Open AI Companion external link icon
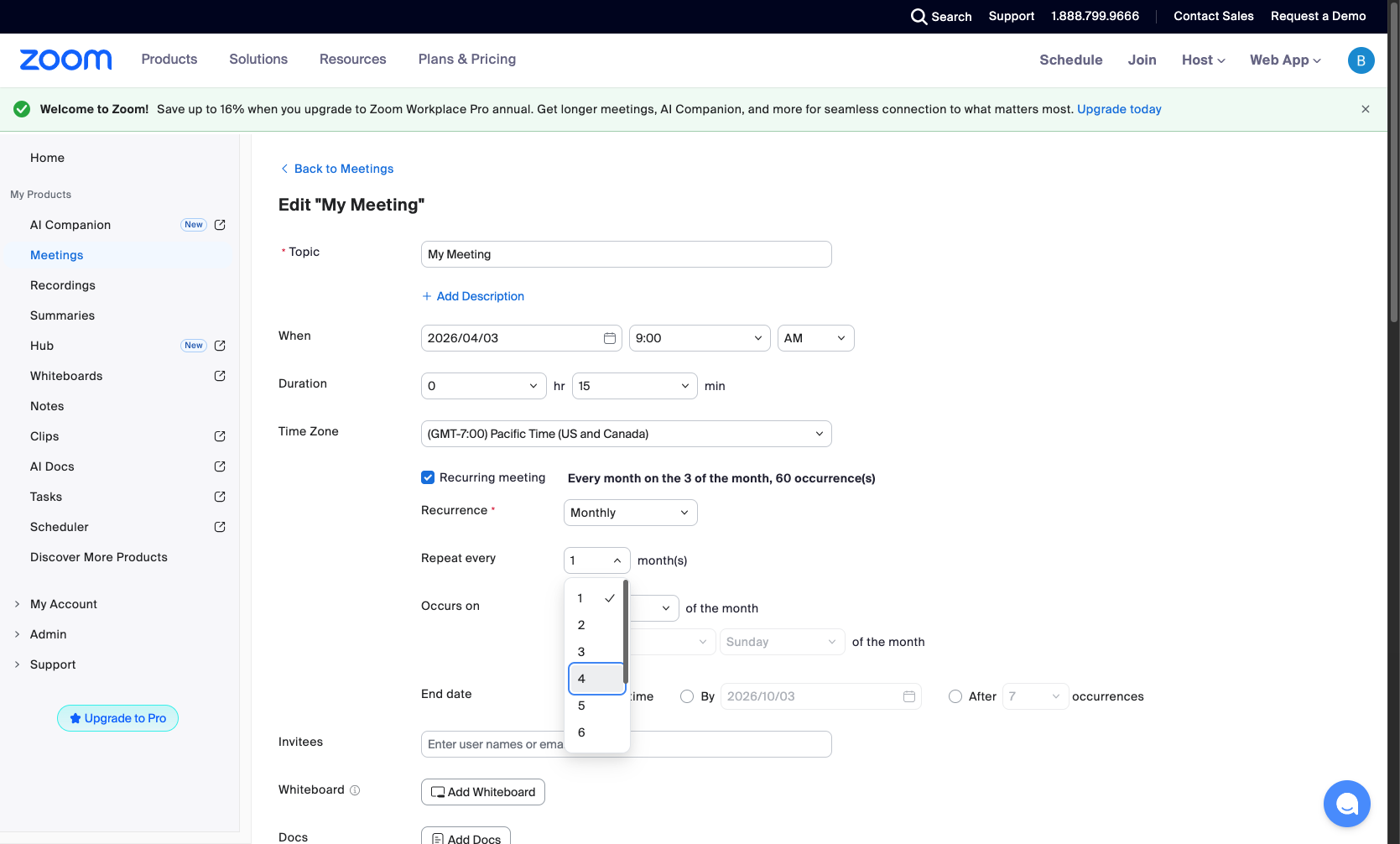Image resolution: width=1400 pixels, height=844 pixels. (220, 225)
